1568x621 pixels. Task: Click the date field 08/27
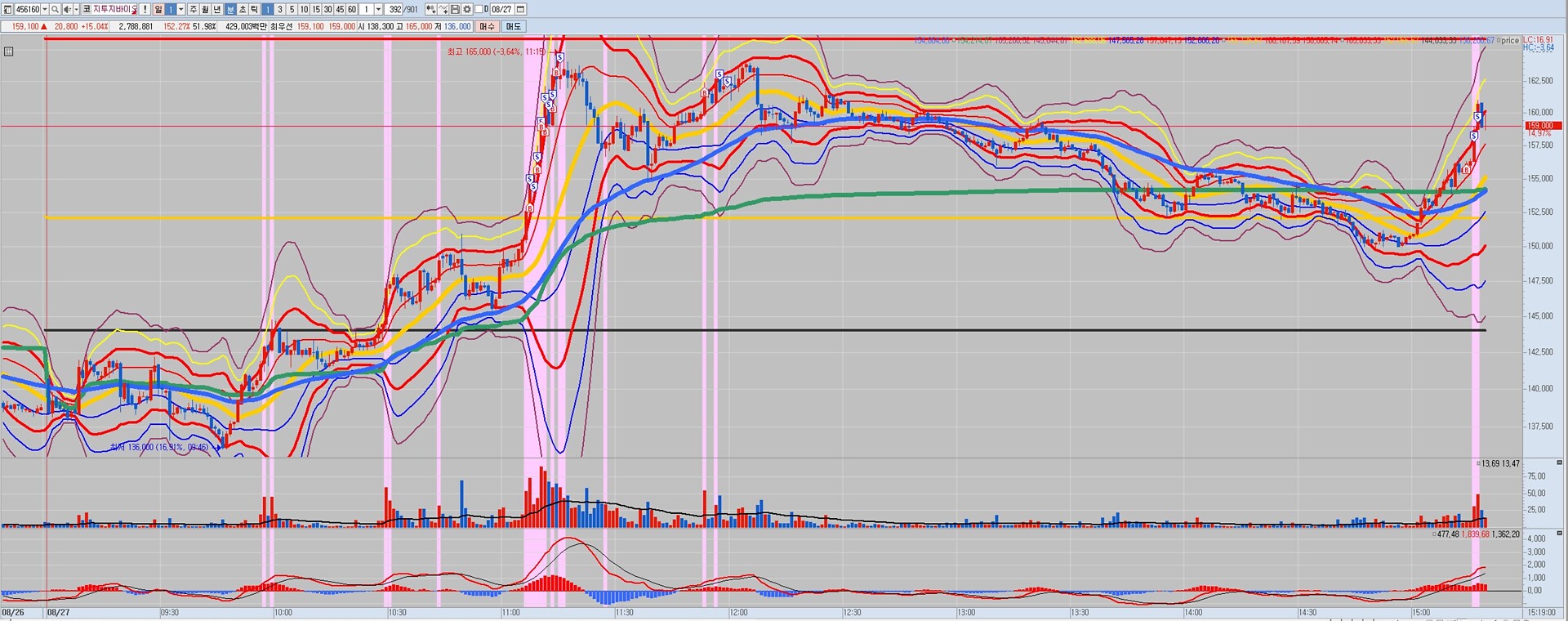[x=501, y=9]
